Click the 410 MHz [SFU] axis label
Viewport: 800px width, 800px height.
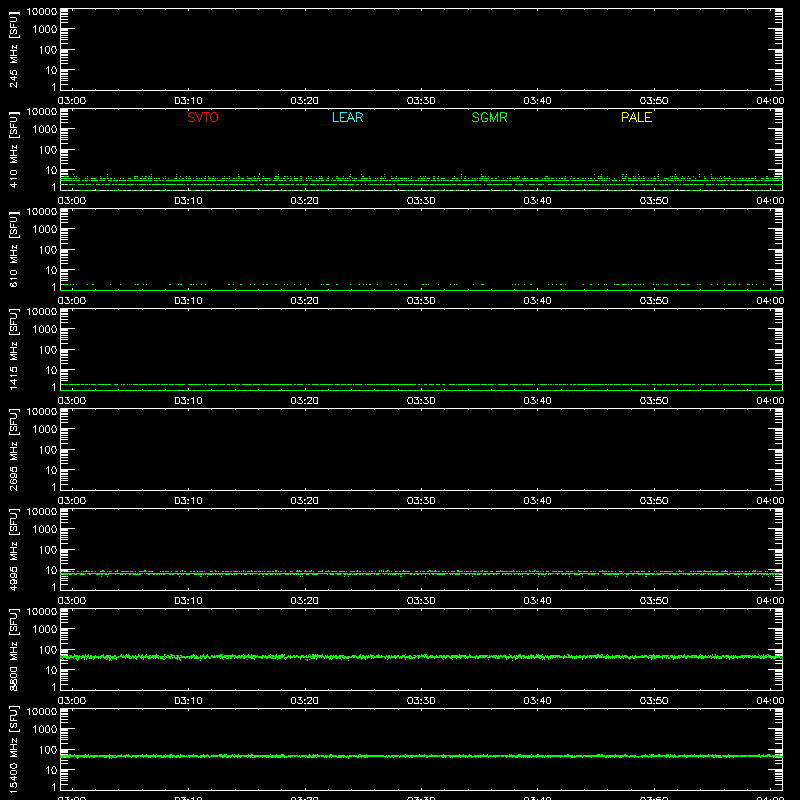13,149
